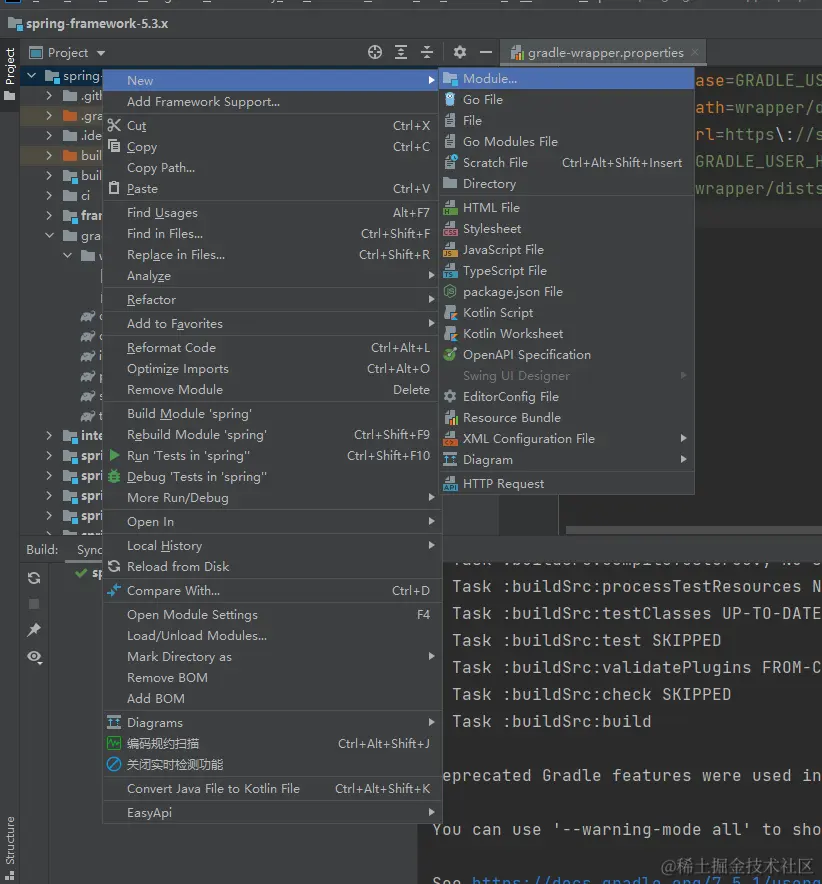Viewport: 822px width, 884px height.
Task: Expand the inte module node
Action: click(x=49, y=435)
